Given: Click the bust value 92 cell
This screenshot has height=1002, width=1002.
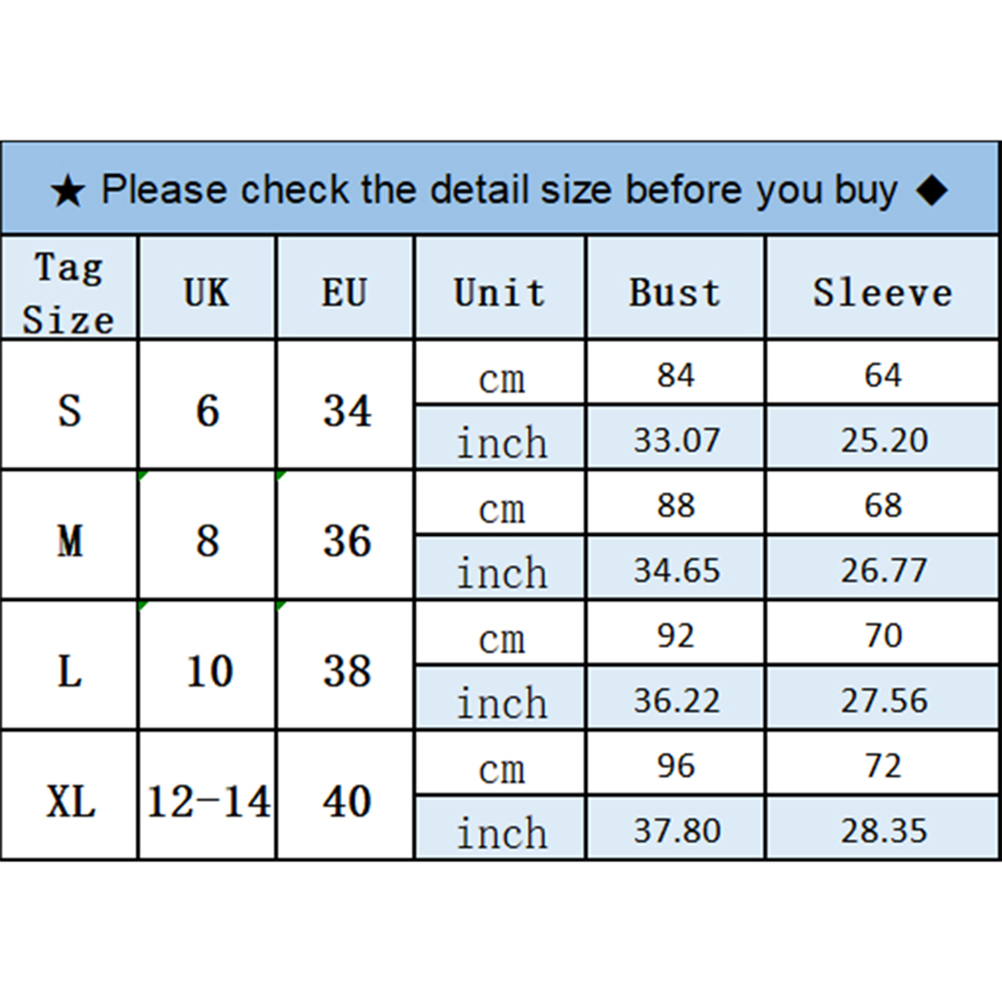Looking at the screenshot, I should click(676, 636).
